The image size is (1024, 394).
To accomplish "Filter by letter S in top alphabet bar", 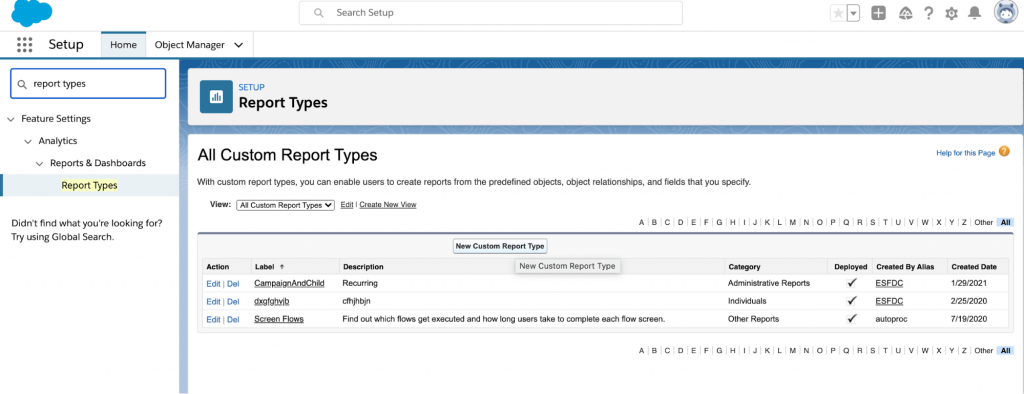I will (872, 223).
